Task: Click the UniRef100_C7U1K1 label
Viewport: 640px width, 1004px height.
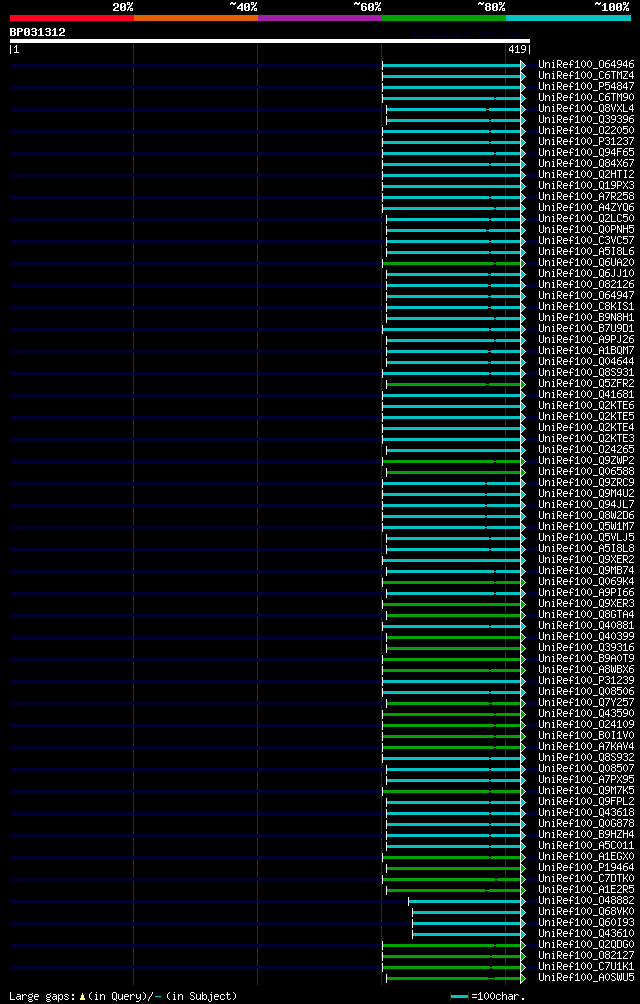Action: coord(586,967)
